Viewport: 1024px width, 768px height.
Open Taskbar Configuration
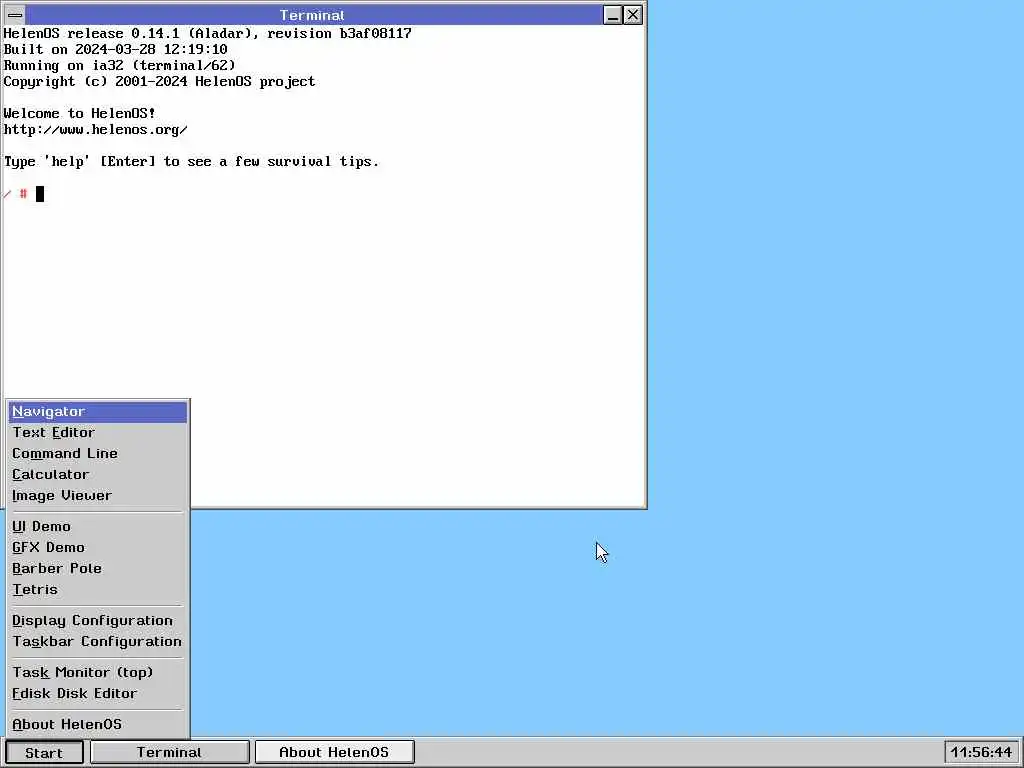(98, 641)
